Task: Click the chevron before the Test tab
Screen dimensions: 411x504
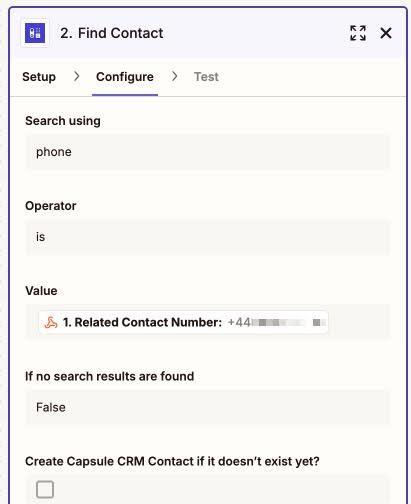Action: point(174,76)
